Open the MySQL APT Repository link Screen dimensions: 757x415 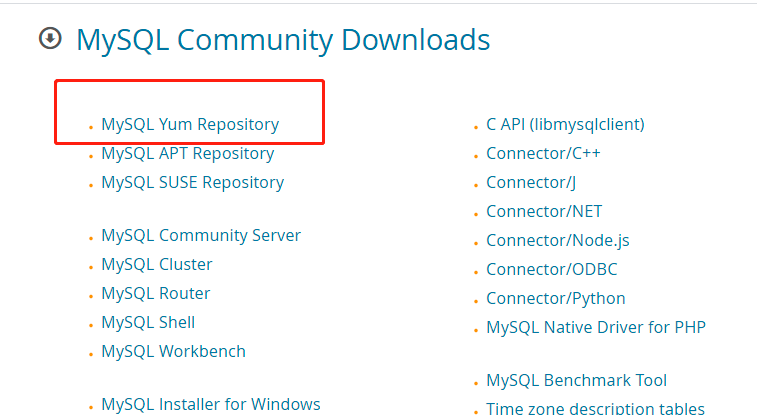point(188,153)
